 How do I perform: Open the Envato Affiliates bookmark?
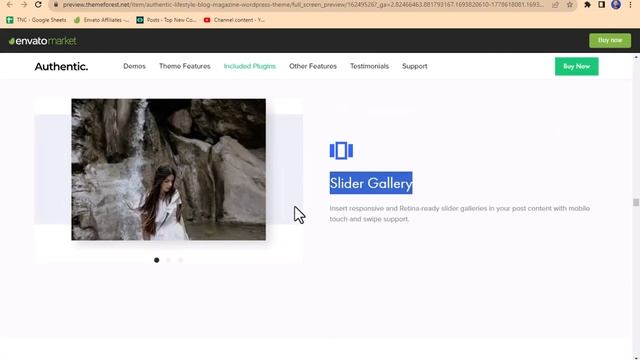point(101,20)
